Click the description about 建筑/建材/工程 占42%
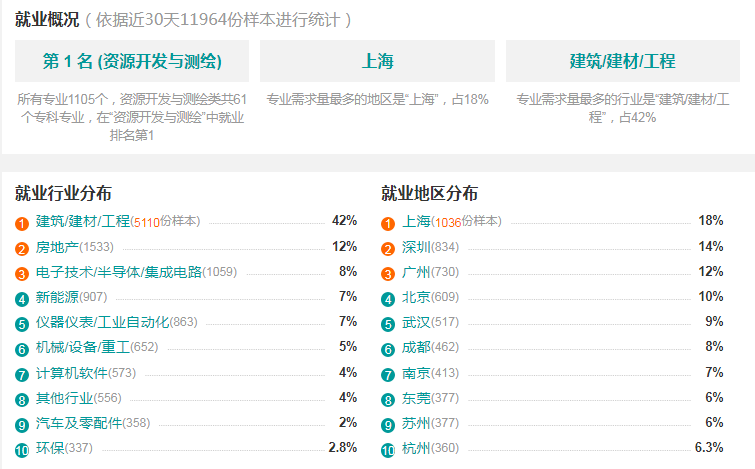Viewport: 755px width, 469px height. tap(623, 108)
